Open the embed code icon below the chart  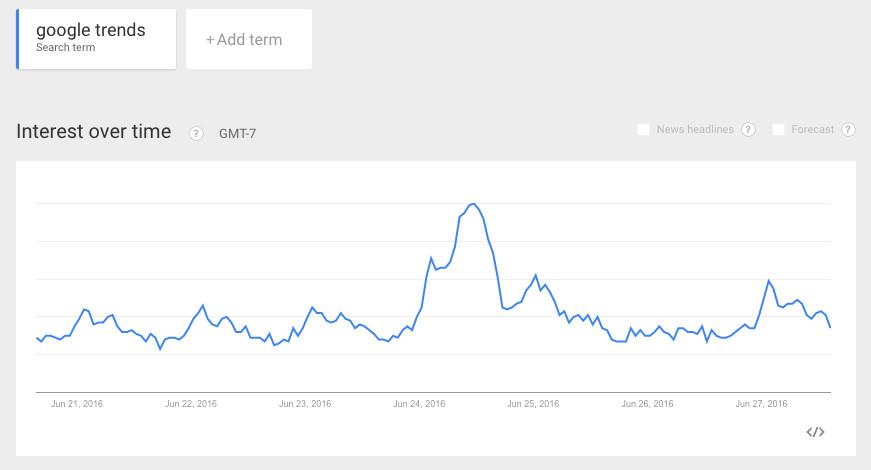click(x=815, y=432)
